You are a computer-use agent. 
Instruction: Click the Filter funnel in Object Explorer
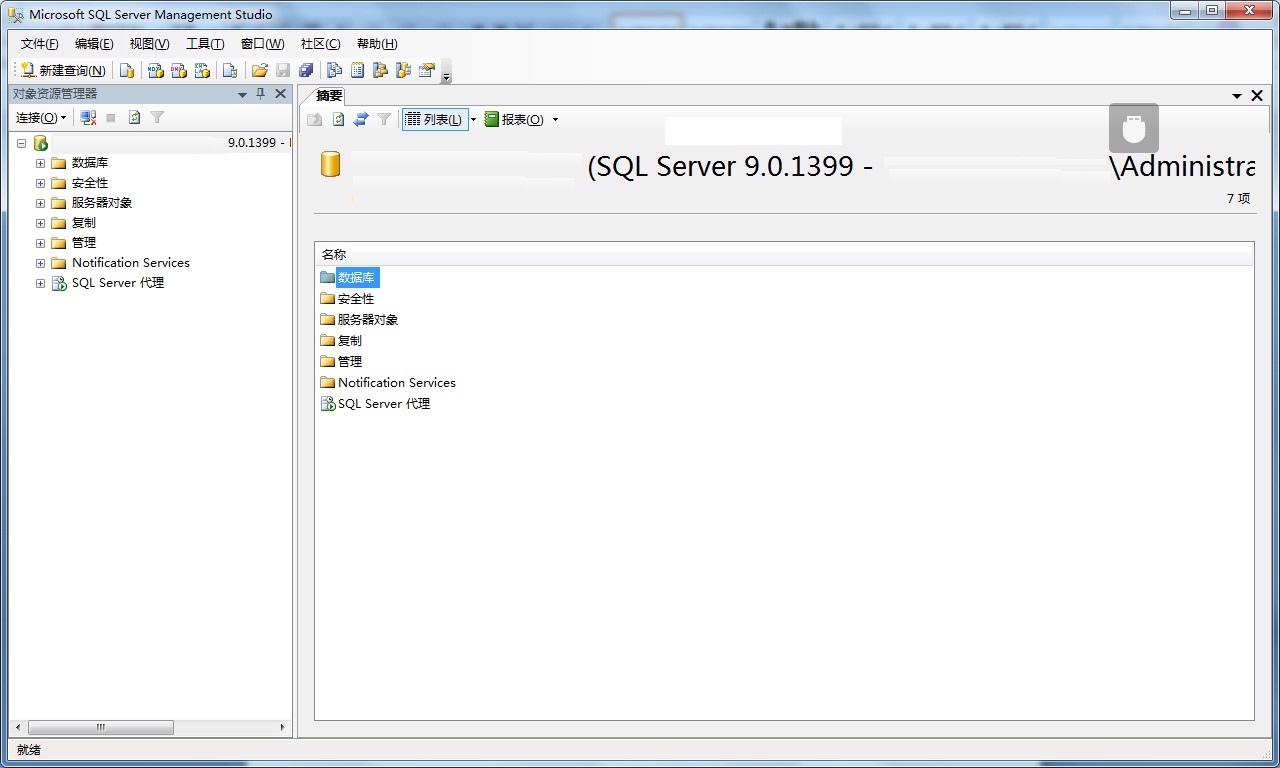pos(157,118)
